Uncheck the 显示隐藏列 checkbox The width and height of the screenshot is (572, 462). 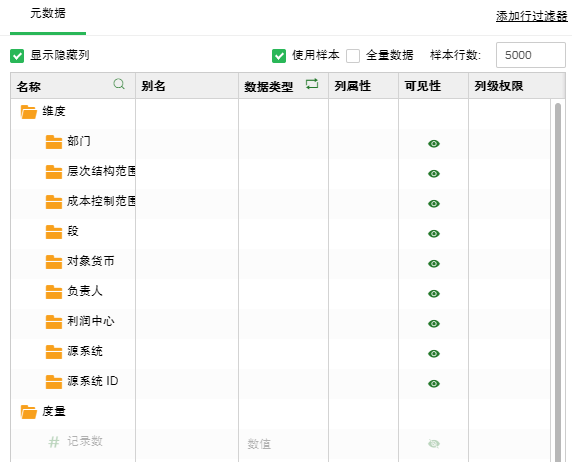17,56
